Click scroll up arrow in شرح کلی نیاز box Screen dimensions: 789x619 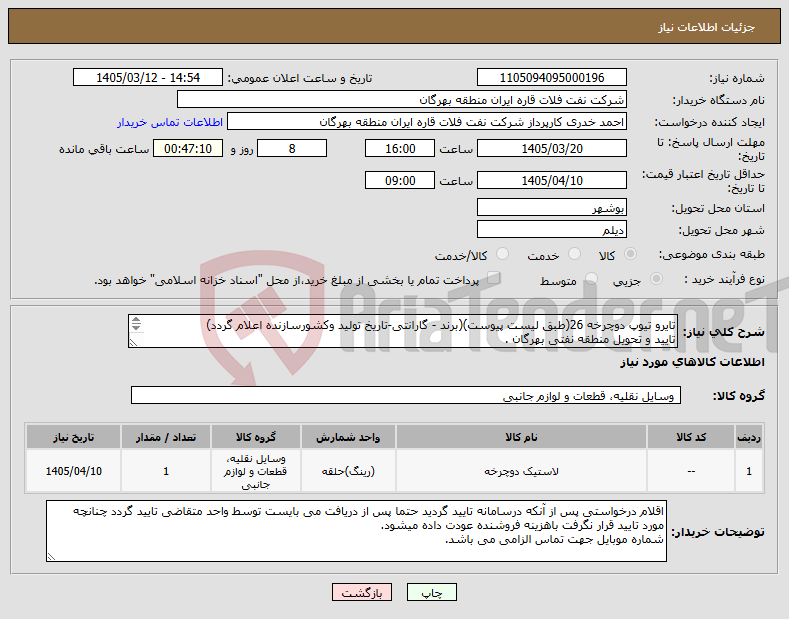(136, 321)
